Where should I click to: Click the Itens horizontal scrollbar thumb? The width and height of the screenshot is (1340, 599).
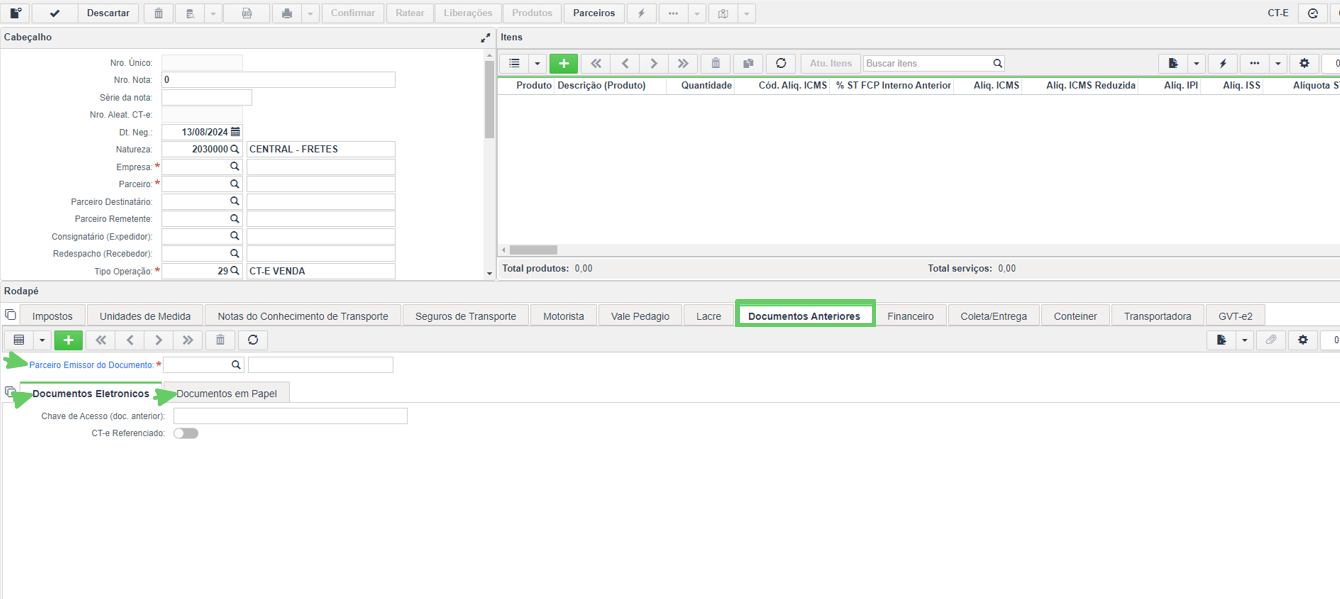tap(533, 250)
